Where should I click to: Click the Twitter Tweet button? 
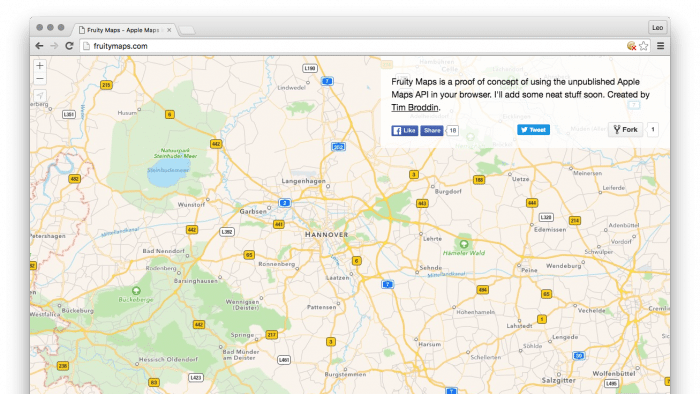(x=533, y=130)
